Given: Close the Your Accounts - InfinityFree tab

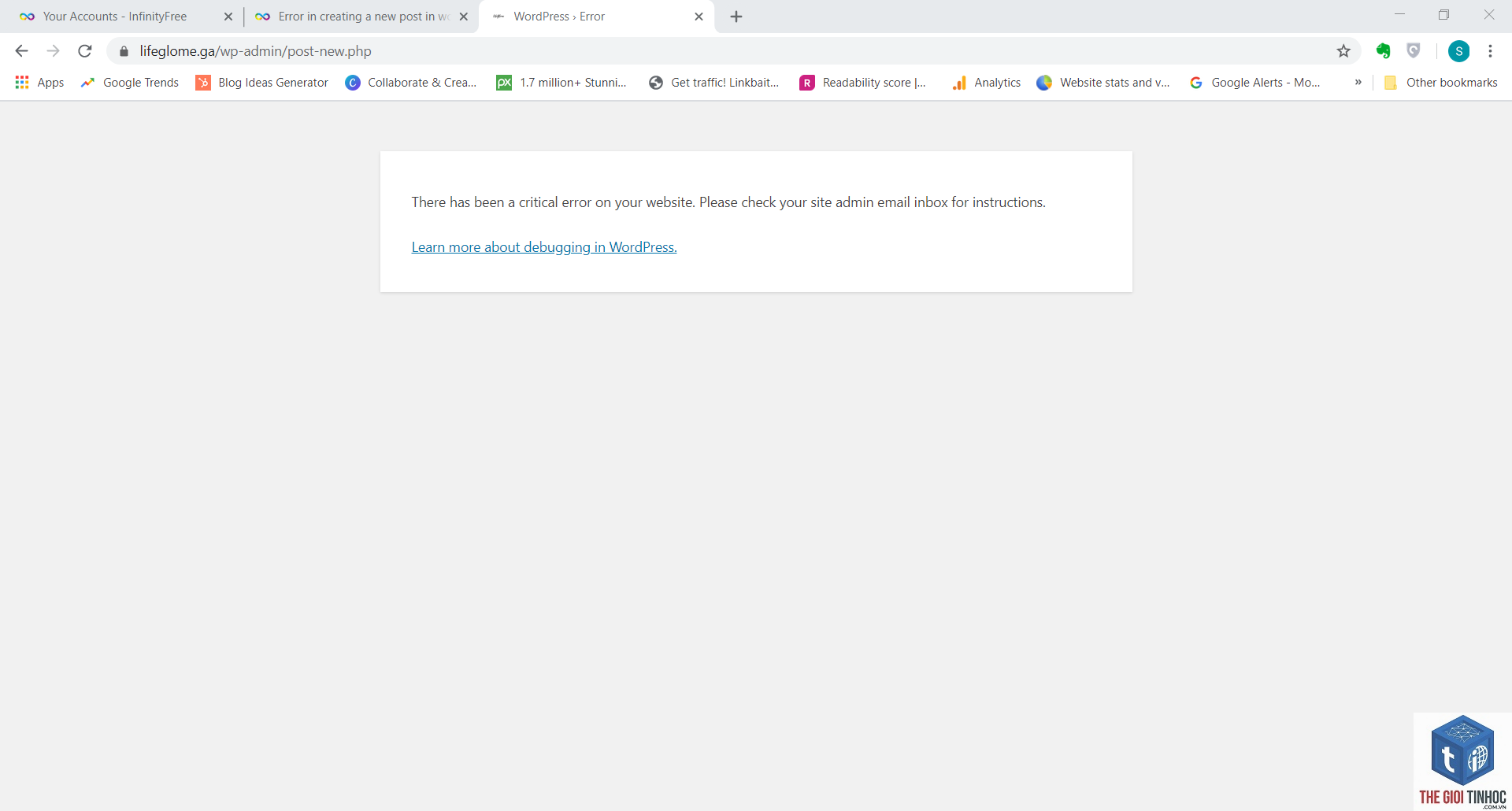Looking at the screenshot, I should pyautogui.click(x=228, y=17).
